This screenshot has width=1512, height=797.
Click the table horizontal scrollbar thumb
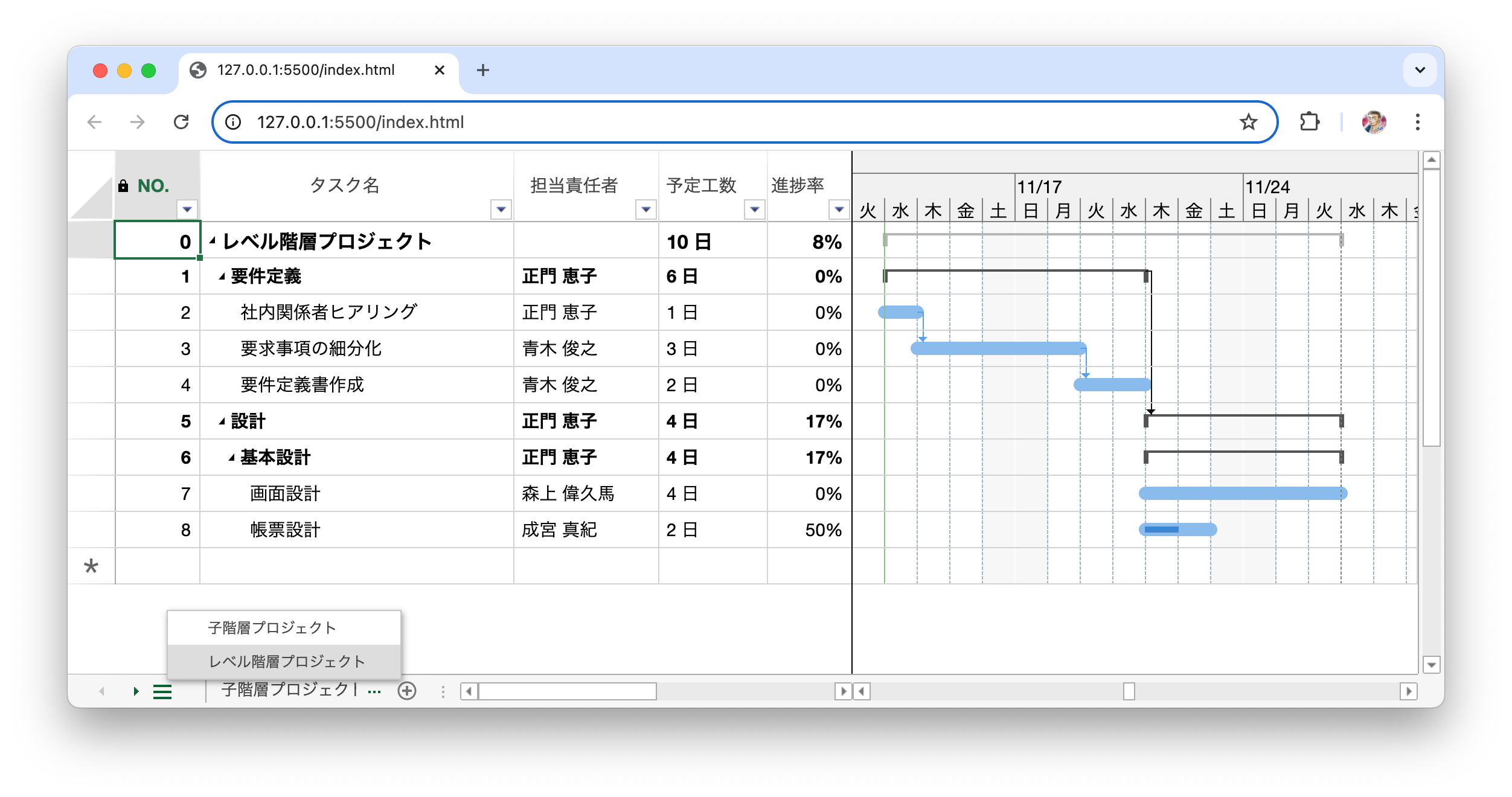click(x=568, y=691)
